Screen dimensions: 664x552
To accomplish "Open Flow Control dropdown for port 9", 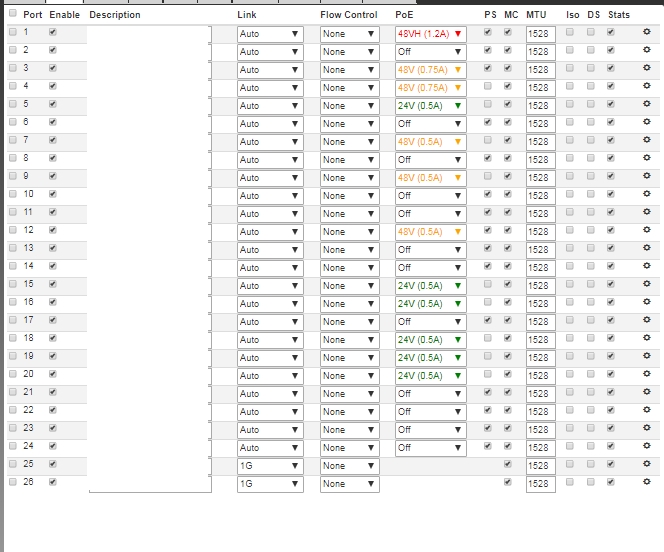I will (349, 177).
